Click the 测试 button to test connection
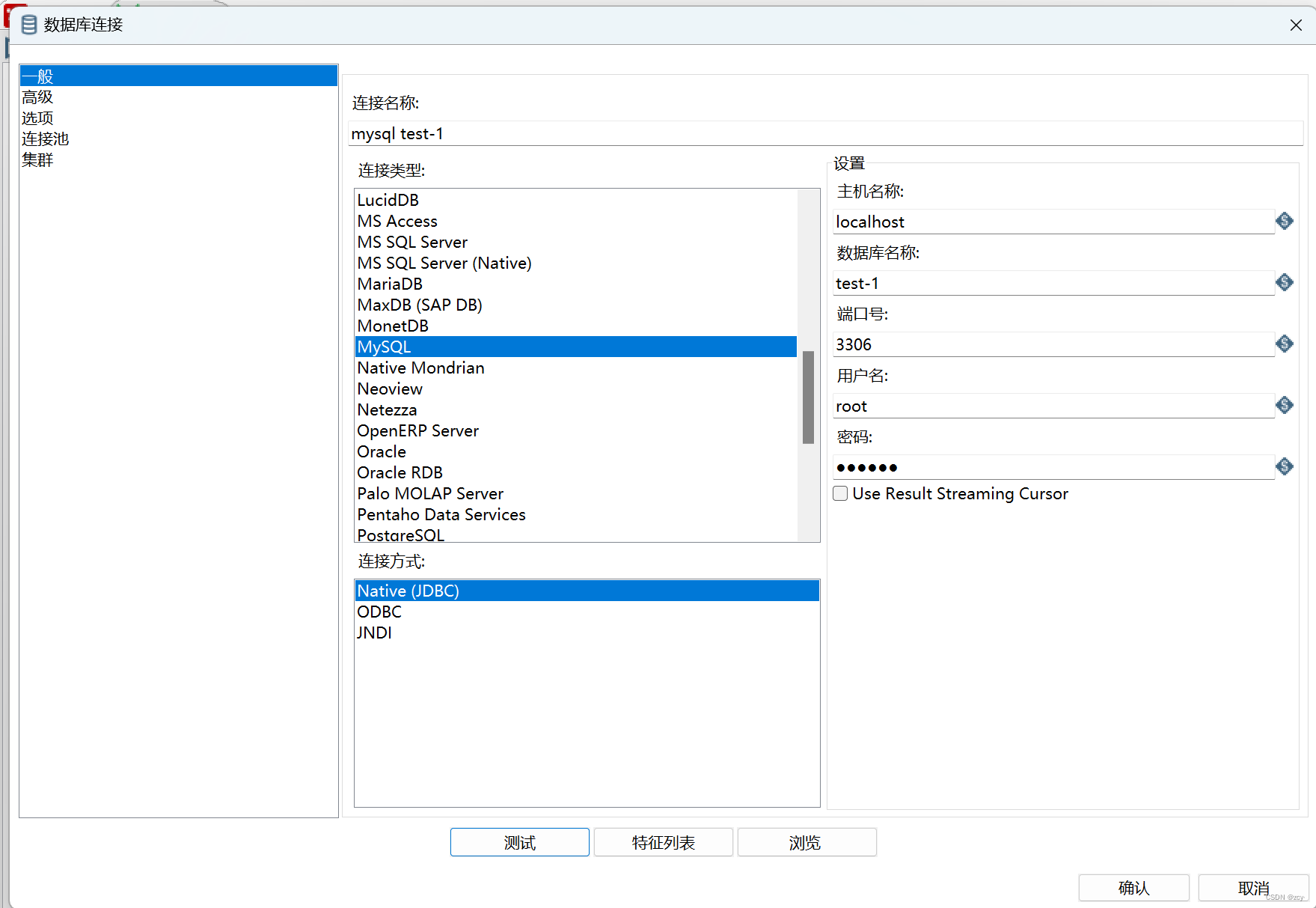The image size is (1316, 908). point(520,842)
